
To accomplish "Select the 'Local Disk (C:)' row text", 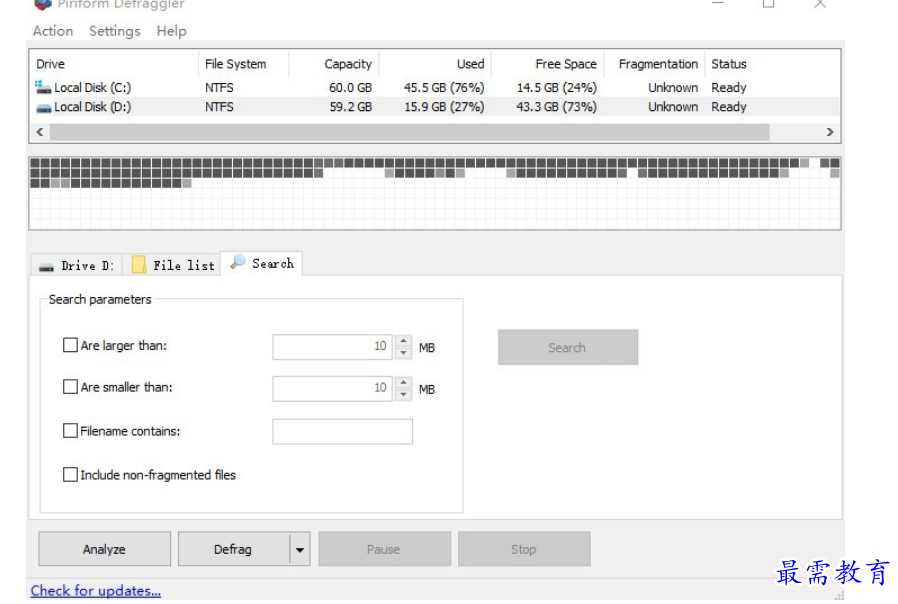I will coord(92,88).
